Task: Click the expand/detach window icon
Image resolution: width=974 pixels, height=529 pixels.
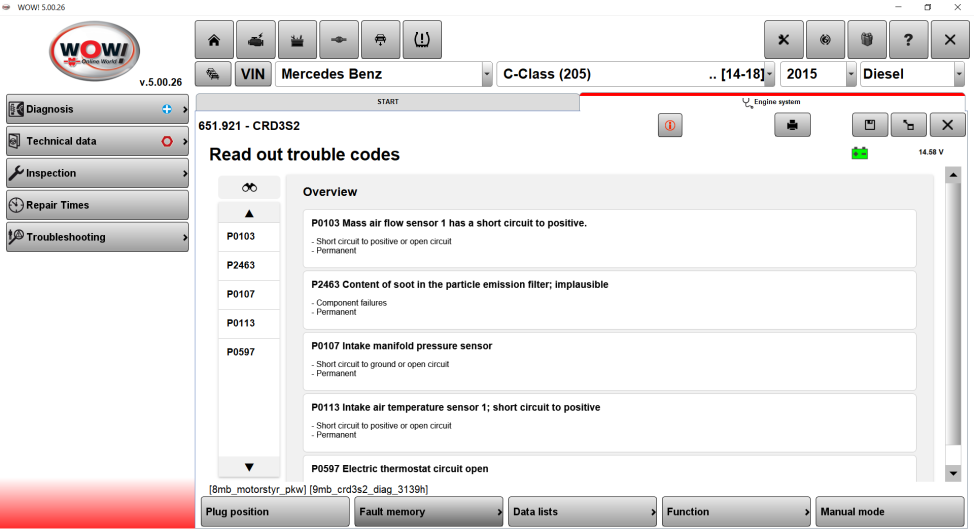Action: pos(908,125)
